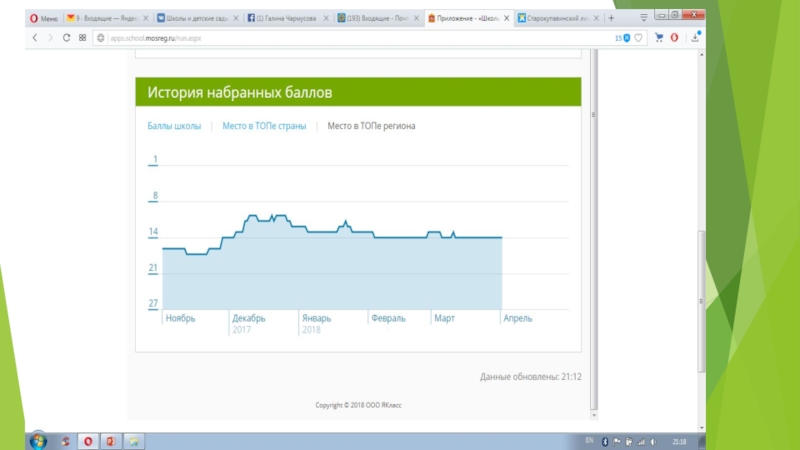Click Opera icon in the taskbar
Image resolution: width=800 pixels, height=450 pixels.
tap(88, 440)
